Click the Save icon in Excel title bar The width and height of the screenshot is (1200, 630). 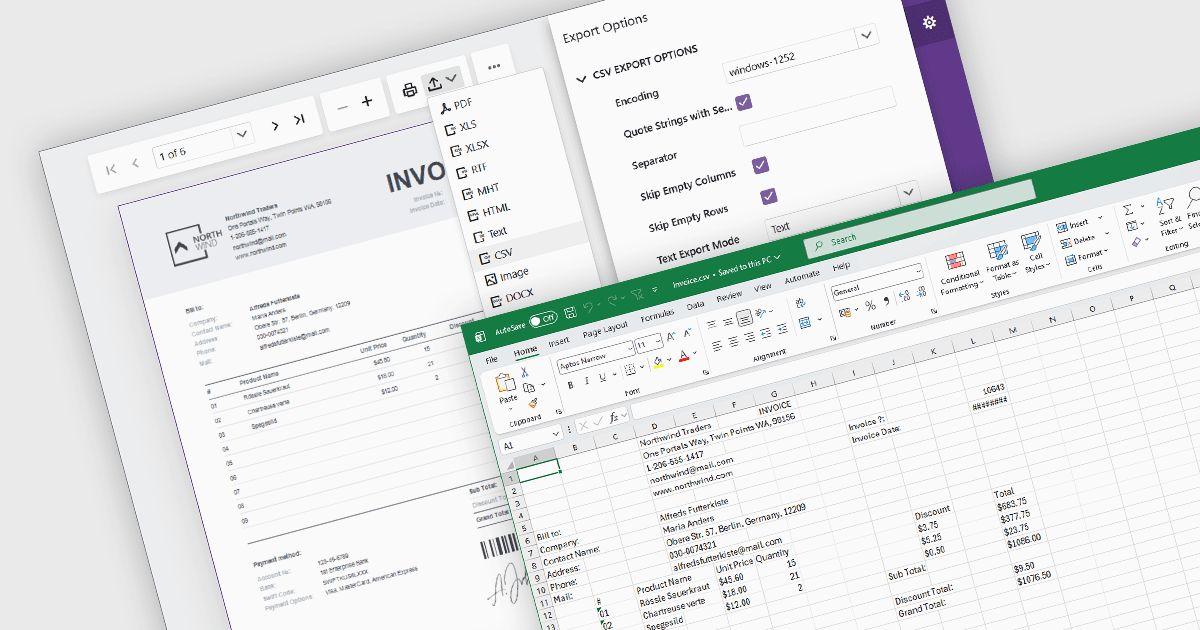click(569, 313)
